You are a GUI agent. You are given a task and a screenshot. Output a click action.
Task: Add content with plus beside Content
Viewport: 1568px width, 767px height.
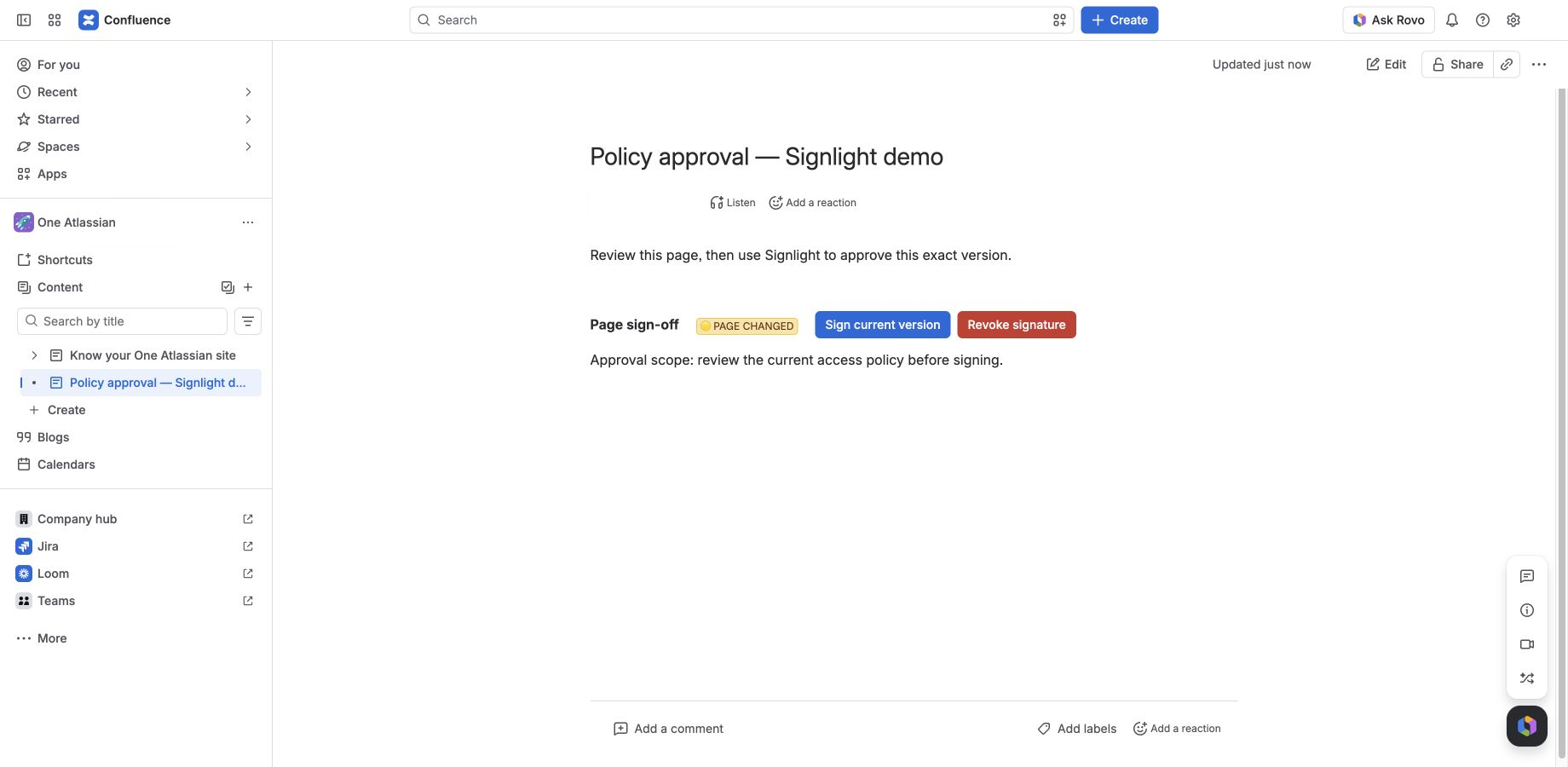pyautogui.click(x=248, y=287)
